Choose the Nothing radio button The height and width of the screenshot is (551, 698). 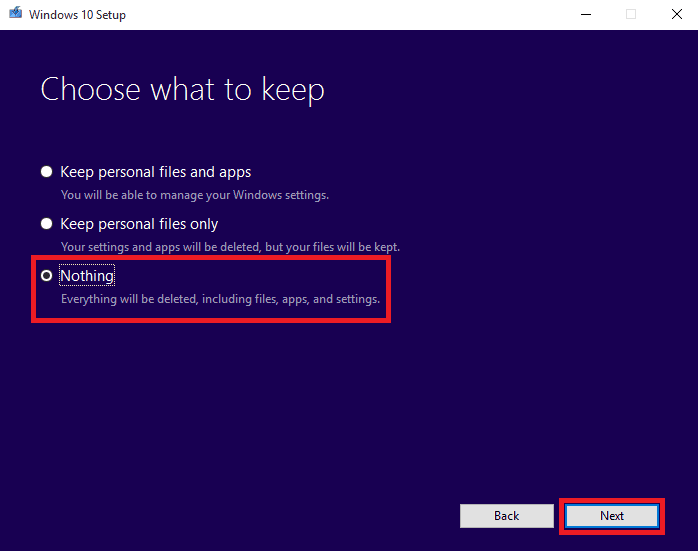(x=47, y=276)
